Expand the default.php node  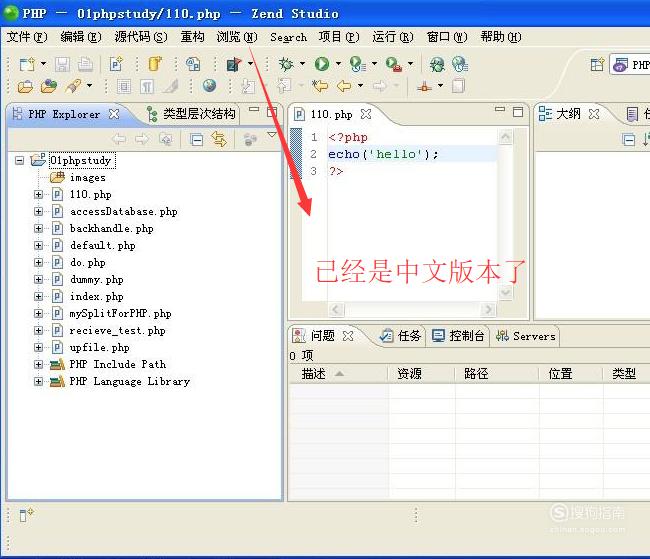click(x=39, y=245)
